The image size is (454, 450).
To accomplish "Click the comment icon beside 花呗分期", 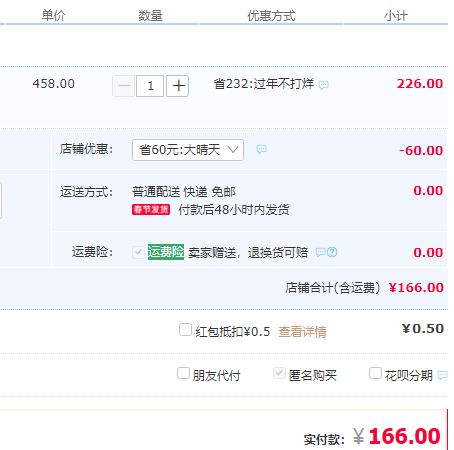I will point(442,375).
